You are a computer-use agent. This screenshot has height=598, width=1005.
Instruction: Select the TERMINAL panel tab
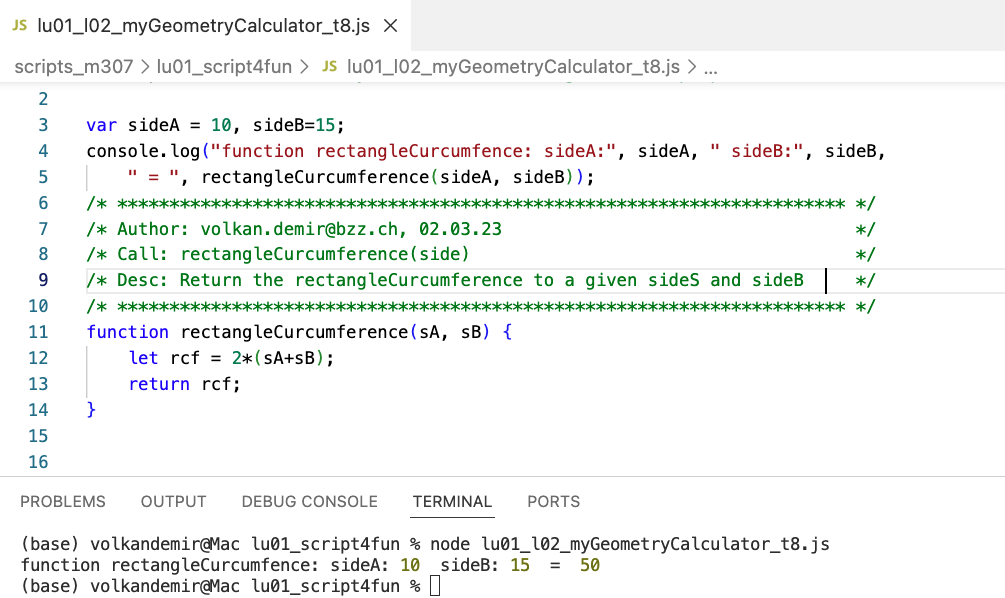pos(452,502)
